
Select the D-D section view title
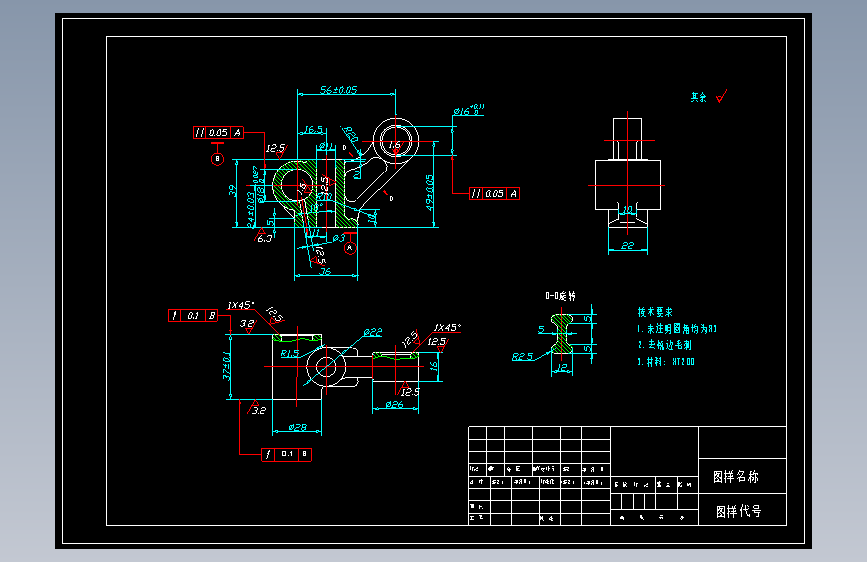[560, 296]
